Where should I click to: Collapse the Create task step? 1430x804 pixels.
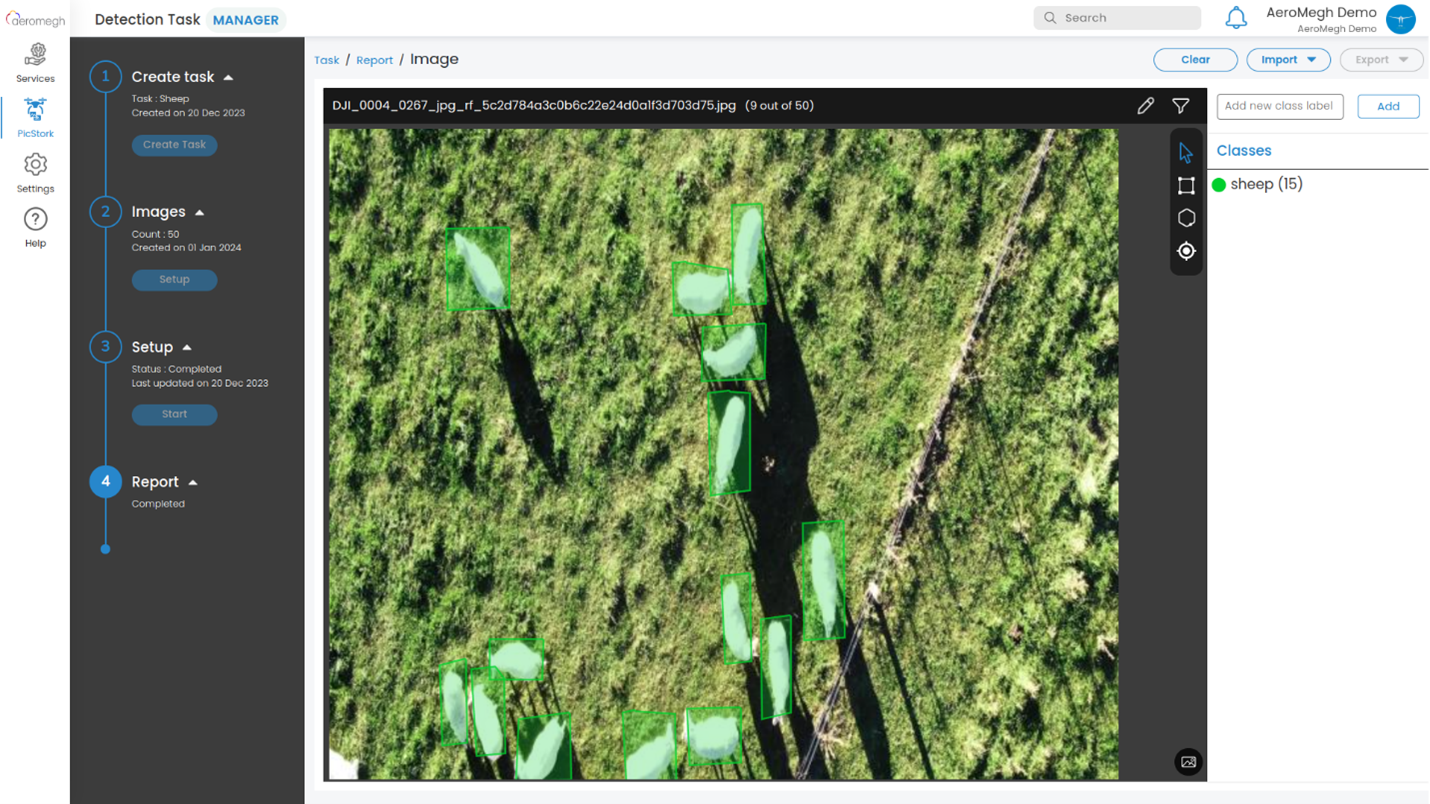tap(229, 77)
